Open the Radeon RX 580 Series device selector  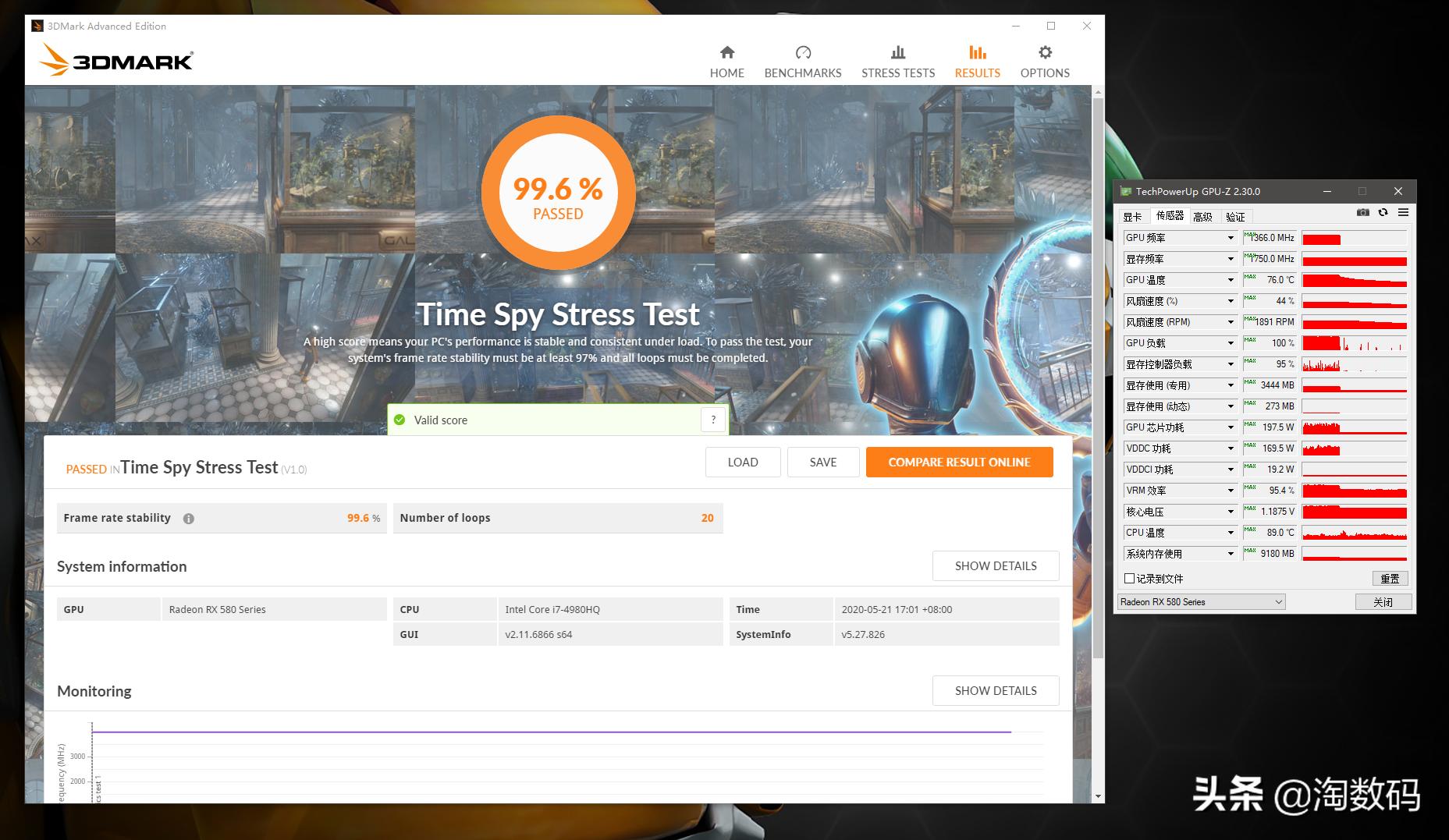[1200, 602]
